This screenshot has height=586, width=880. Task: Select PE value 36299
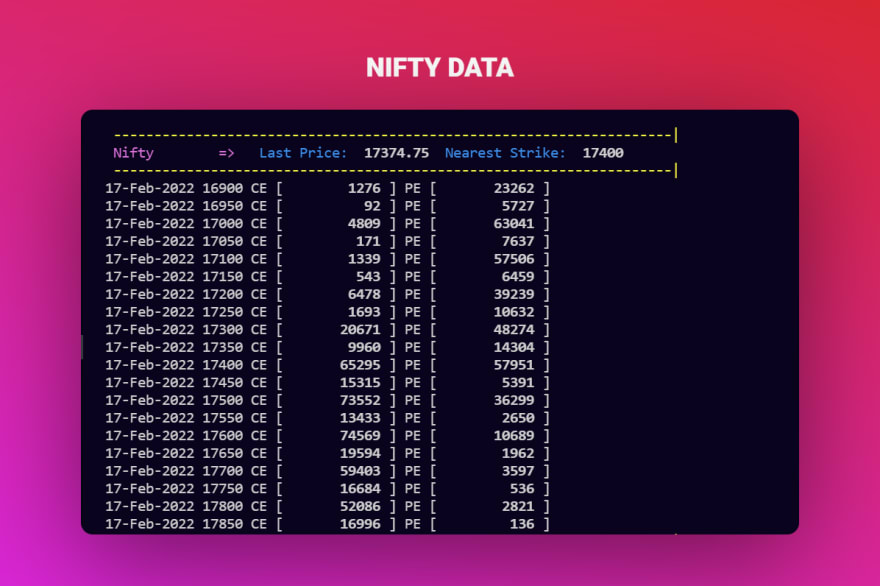click(514, 401)
